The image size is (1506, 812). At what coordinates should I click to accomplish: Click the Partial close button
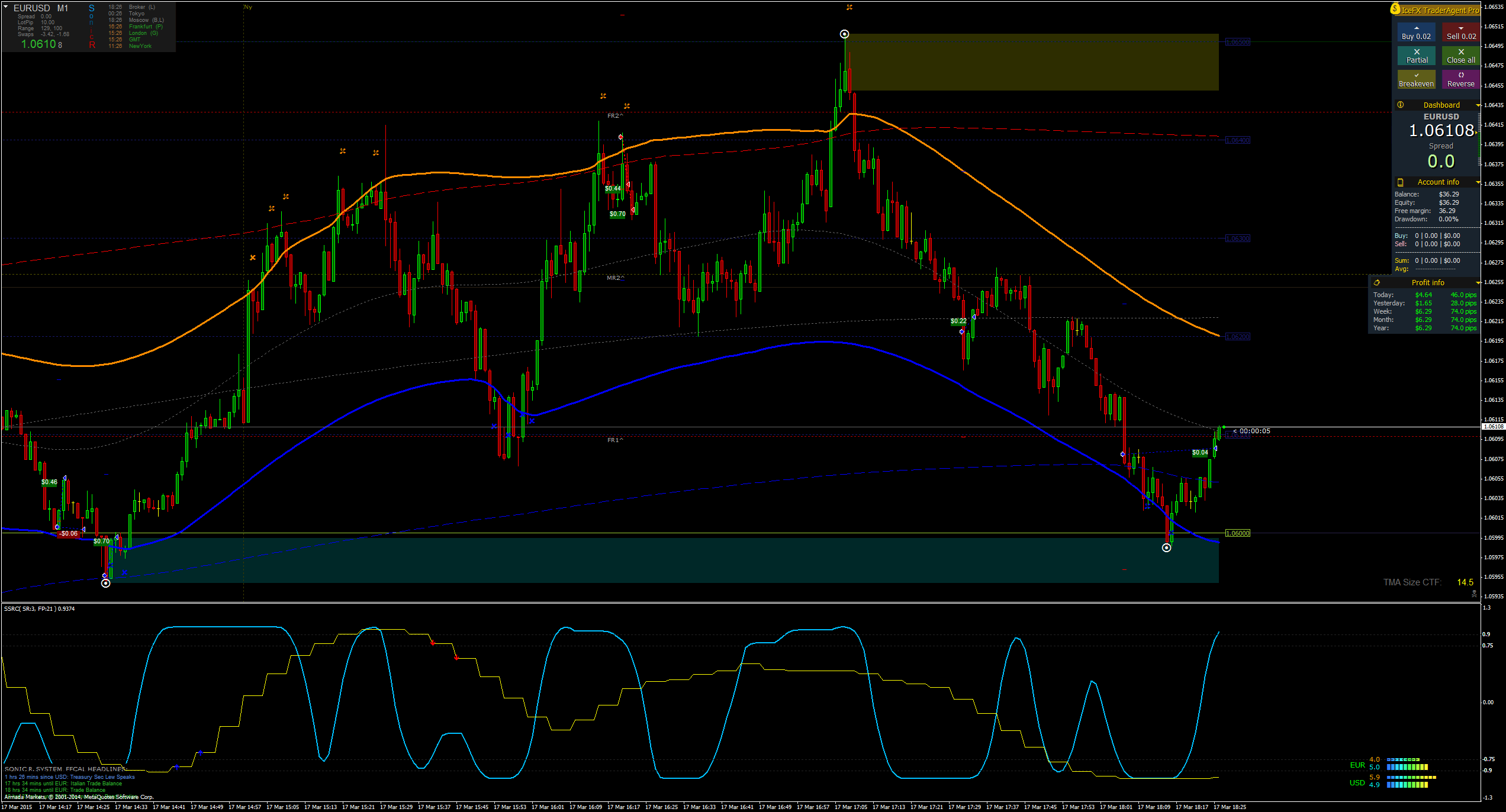(1416, 56)
